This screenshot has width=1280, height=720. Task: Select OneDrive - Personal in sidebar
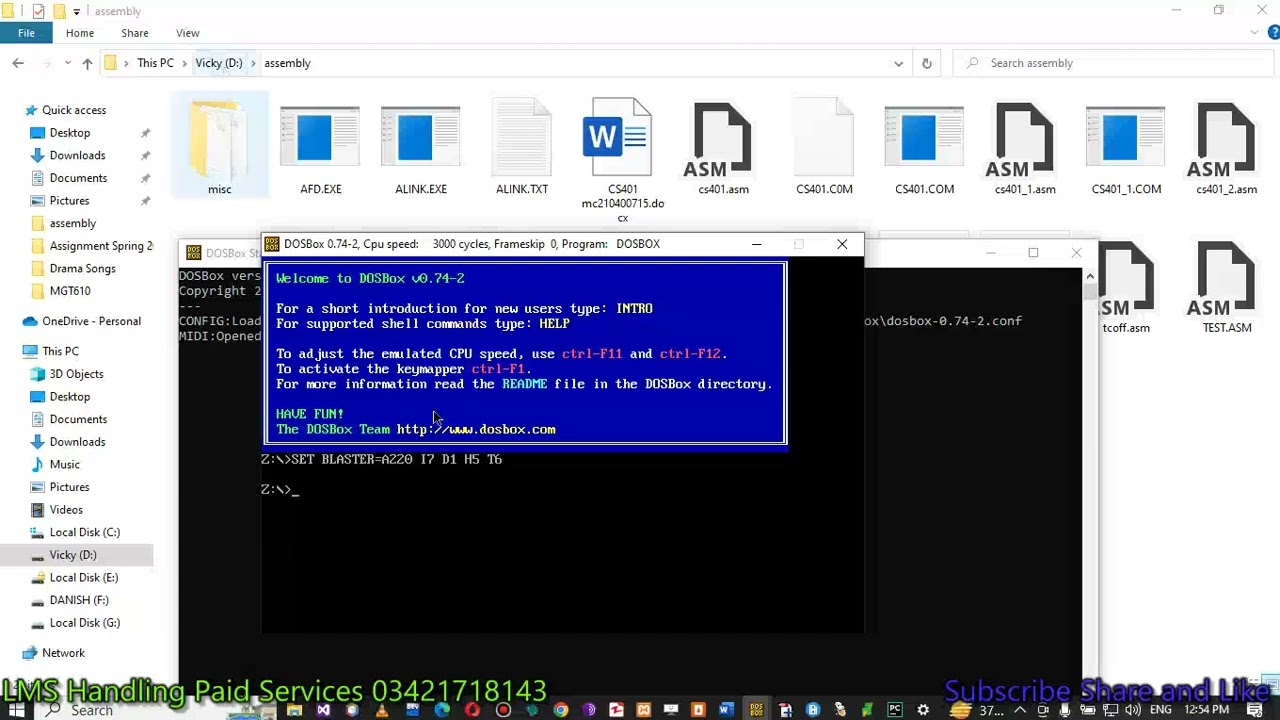click(x=91, y=321)
